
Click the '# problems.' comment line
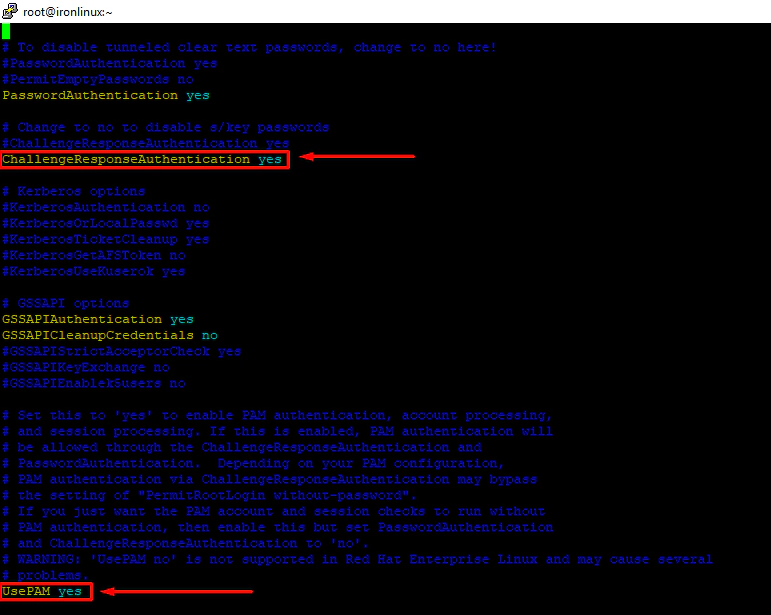tap(45, 575)
